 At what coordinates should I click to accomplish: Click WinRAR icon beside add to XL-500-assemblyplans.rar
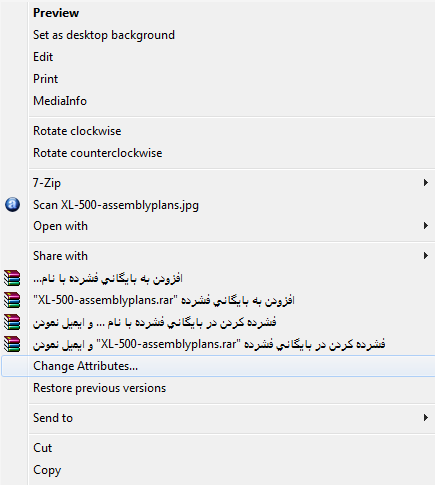12,300
